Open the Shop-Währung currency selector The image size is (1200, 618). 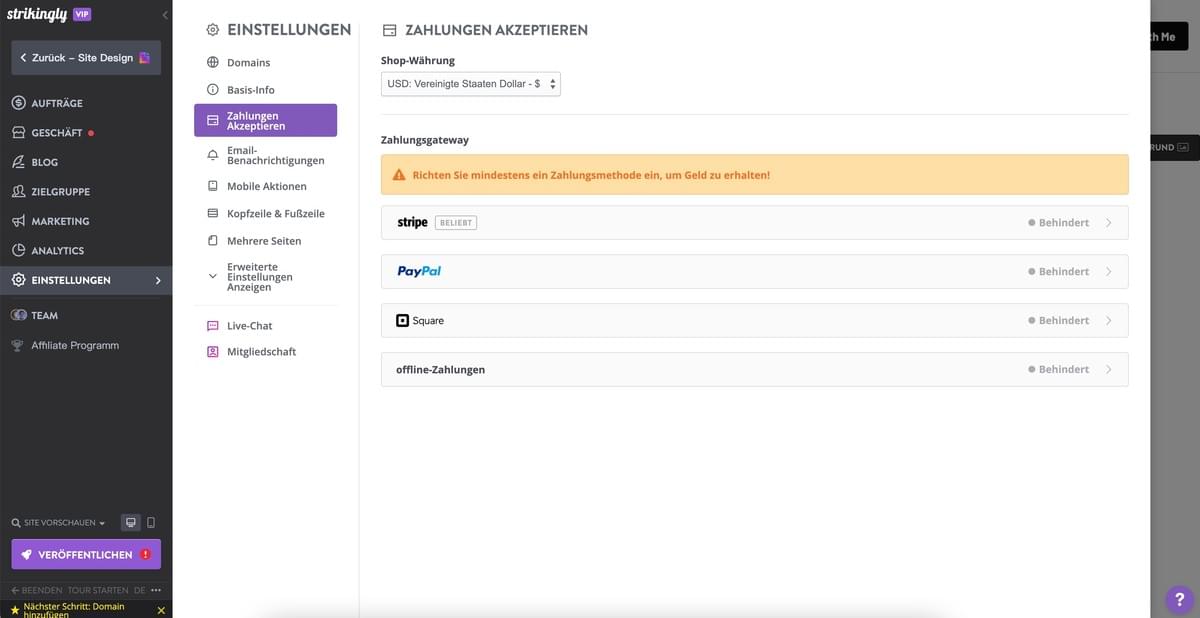[x=470, y=83]
